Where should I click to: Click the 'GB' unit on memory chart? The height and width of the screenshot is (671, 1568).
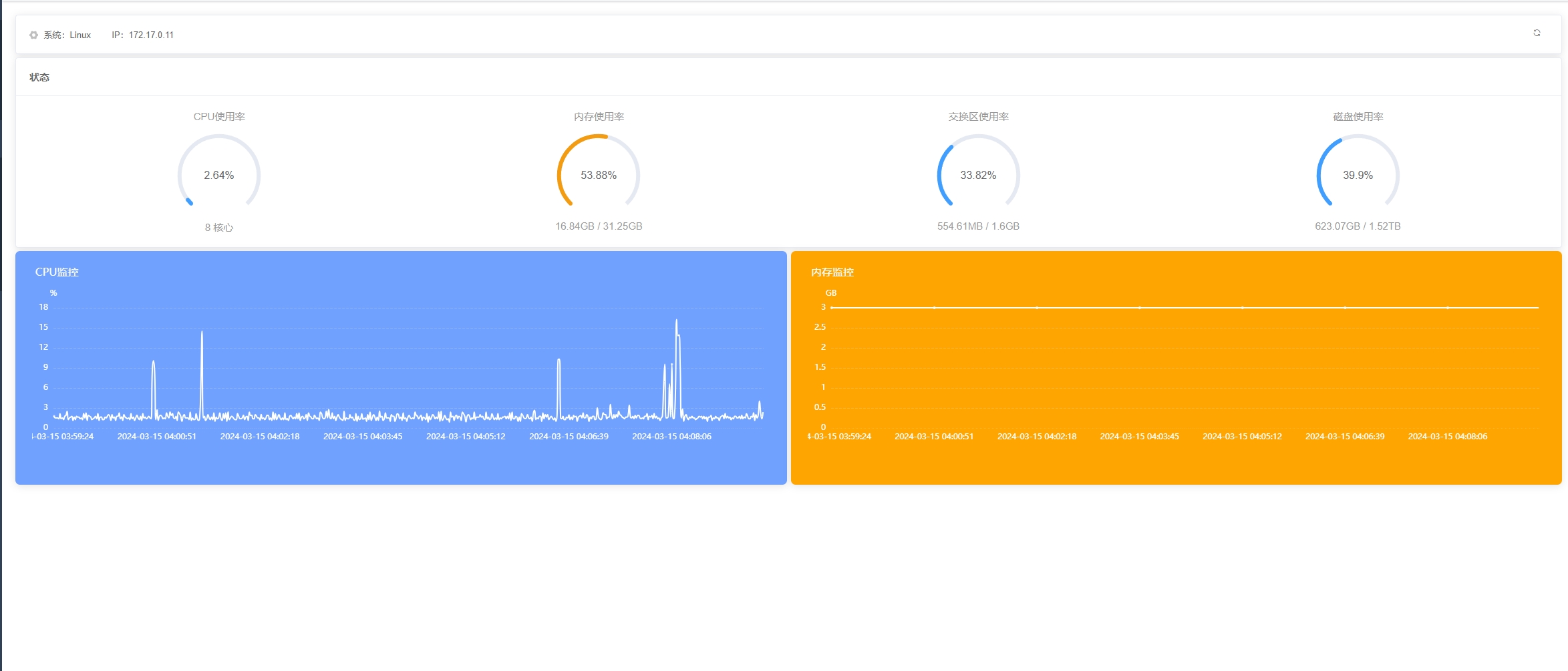(x=830, y=293)
